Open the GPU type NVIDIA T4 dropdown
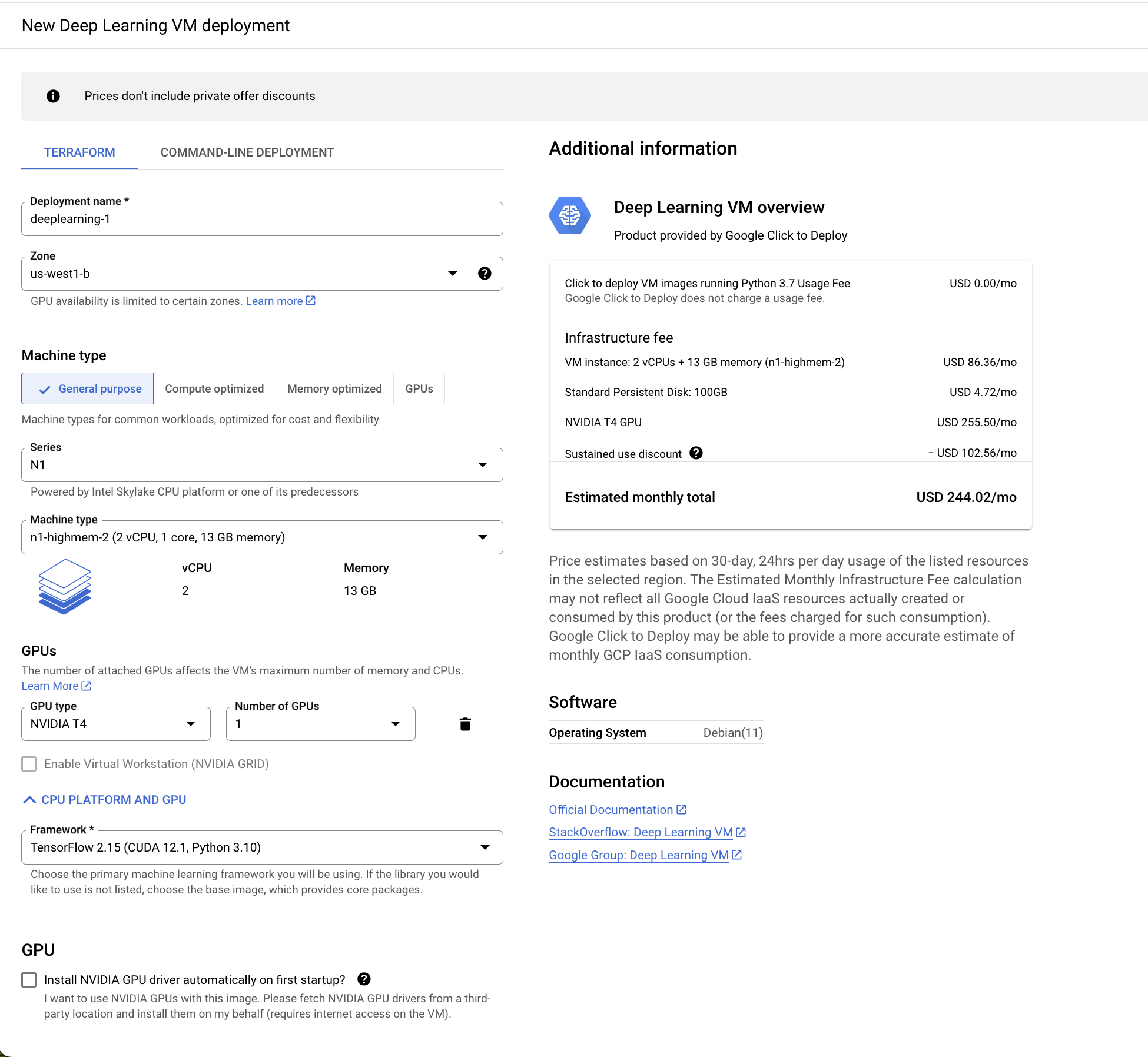This screenshot has height=1057, width=1148. [x=191, y=724]
